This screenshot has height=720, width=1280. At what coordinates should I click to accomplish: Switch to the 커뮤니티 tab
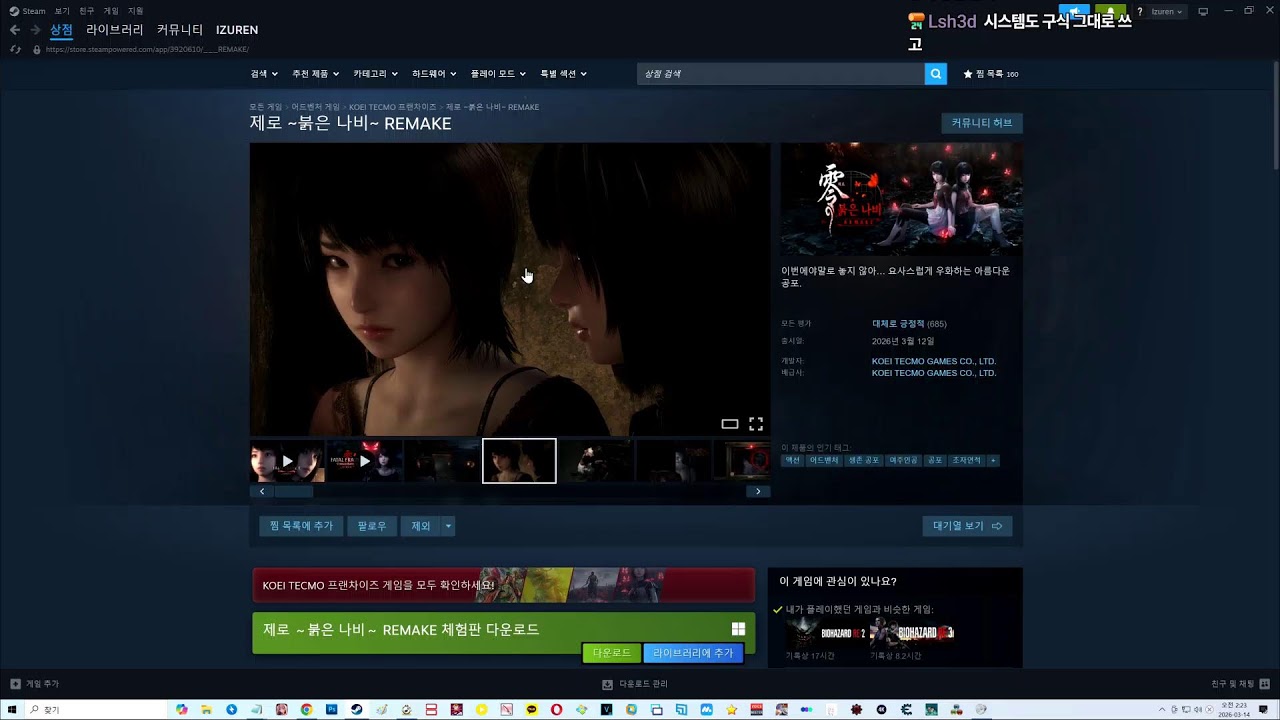pos(180,30)
